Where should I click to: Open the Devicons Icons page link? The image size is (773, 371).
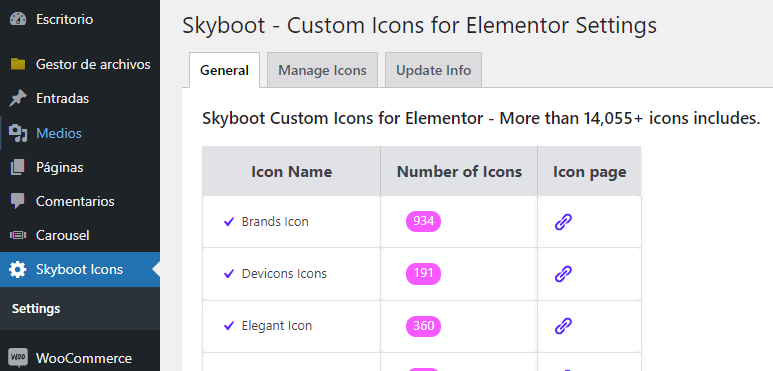[x=563, y=273]
